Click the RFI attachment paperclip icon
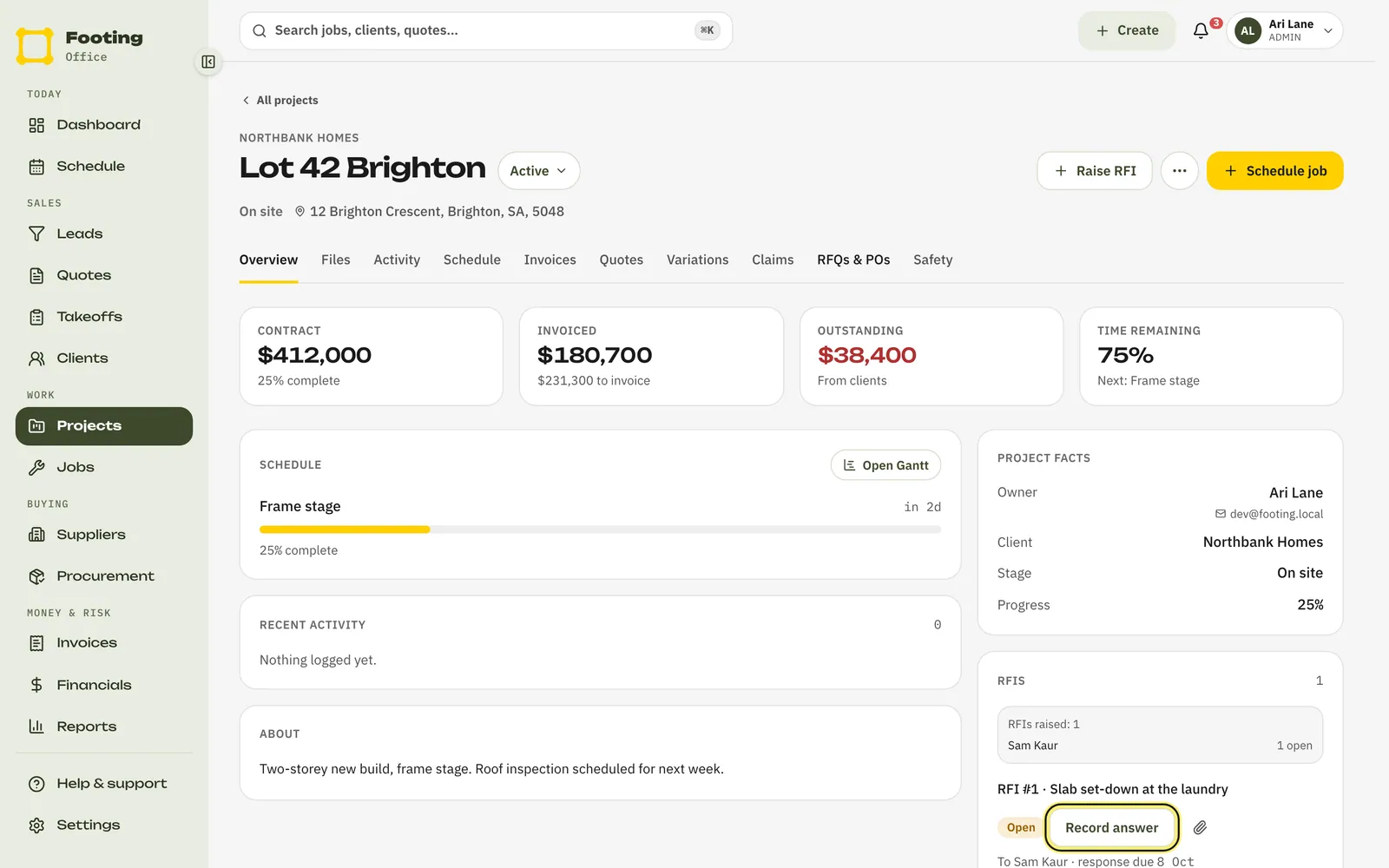1389x868 pixels. pyautogui.click(x=1200, y=827)
